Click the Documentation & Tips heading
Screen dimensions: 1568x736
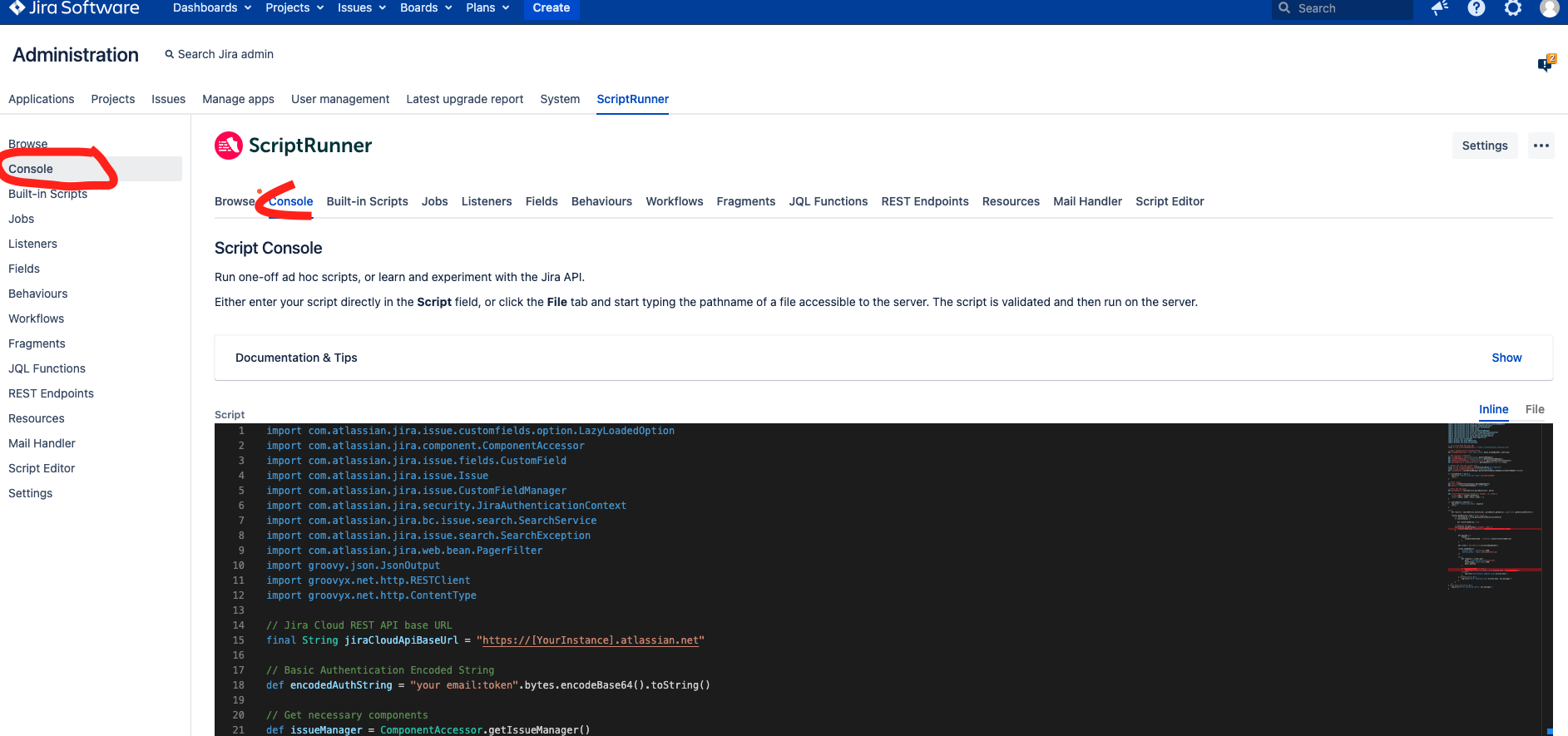point(296,358)
